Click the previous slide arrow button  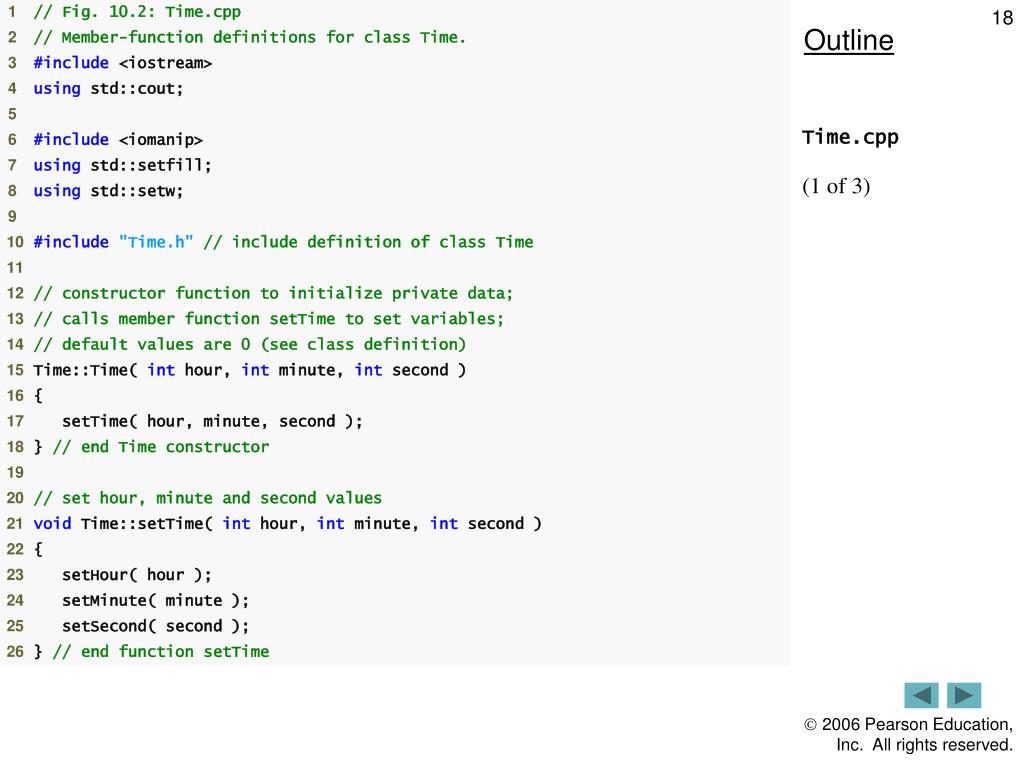point(921,696)
